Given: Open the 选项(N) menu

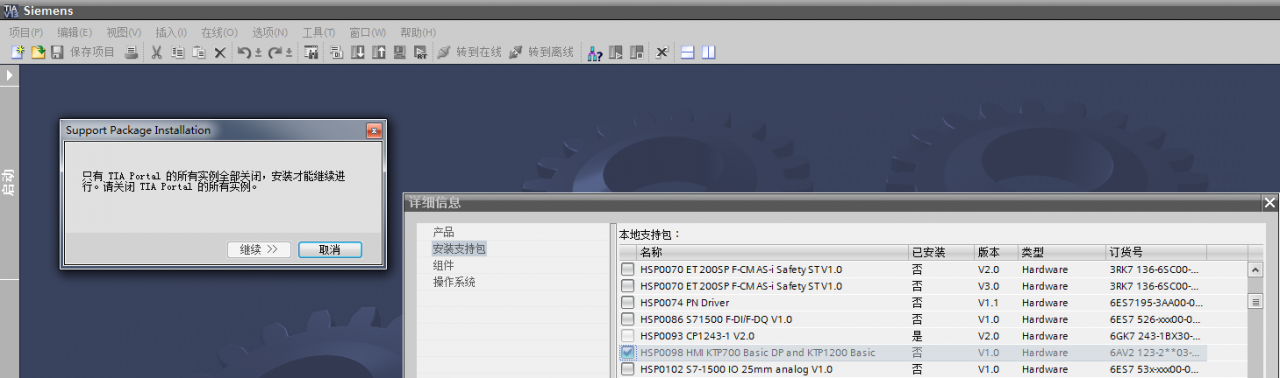Looking at the screenshot, I should coord(270,32).
